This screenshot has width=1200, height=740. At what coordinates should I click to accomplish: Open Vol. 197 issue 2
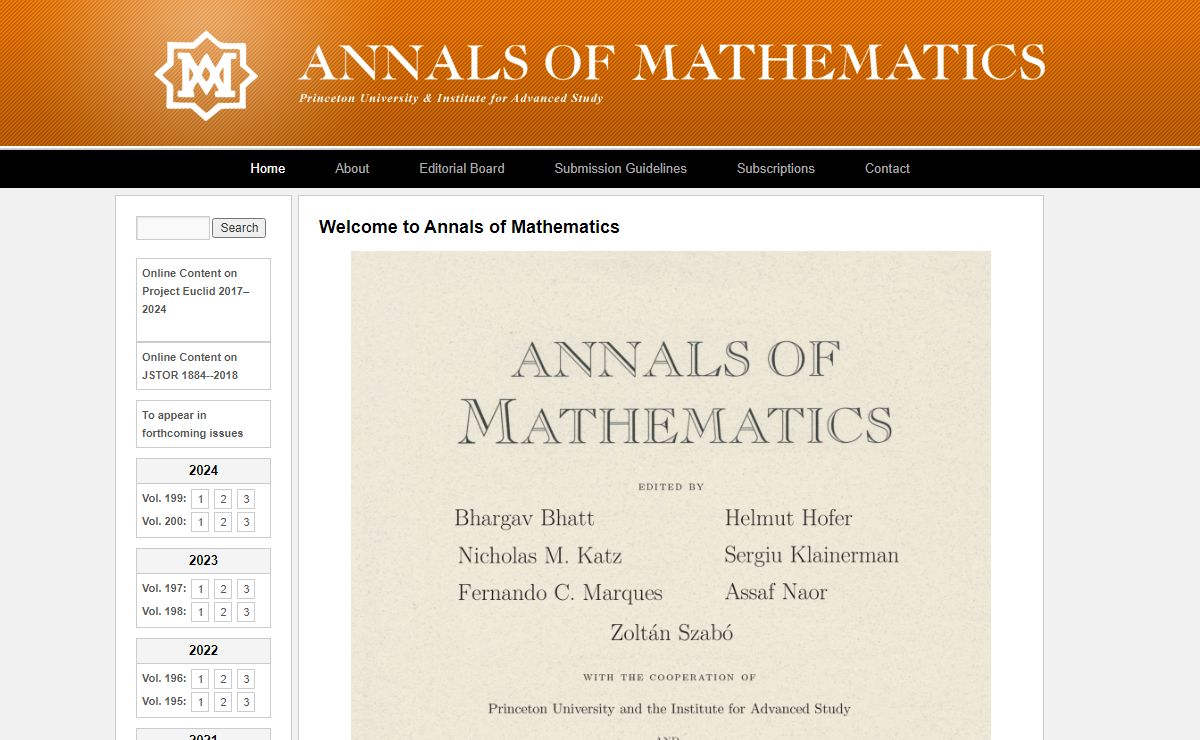point(223,589)
